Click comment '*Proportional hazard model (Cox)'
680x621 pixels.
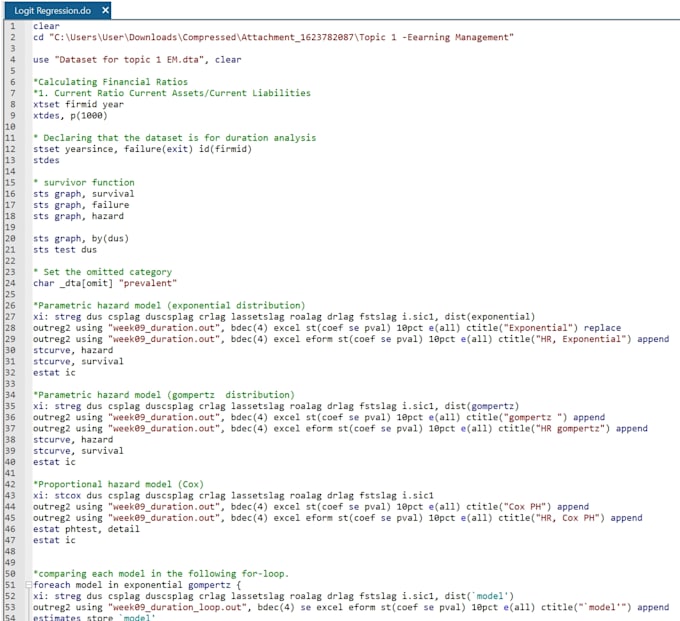pos(118,484)
